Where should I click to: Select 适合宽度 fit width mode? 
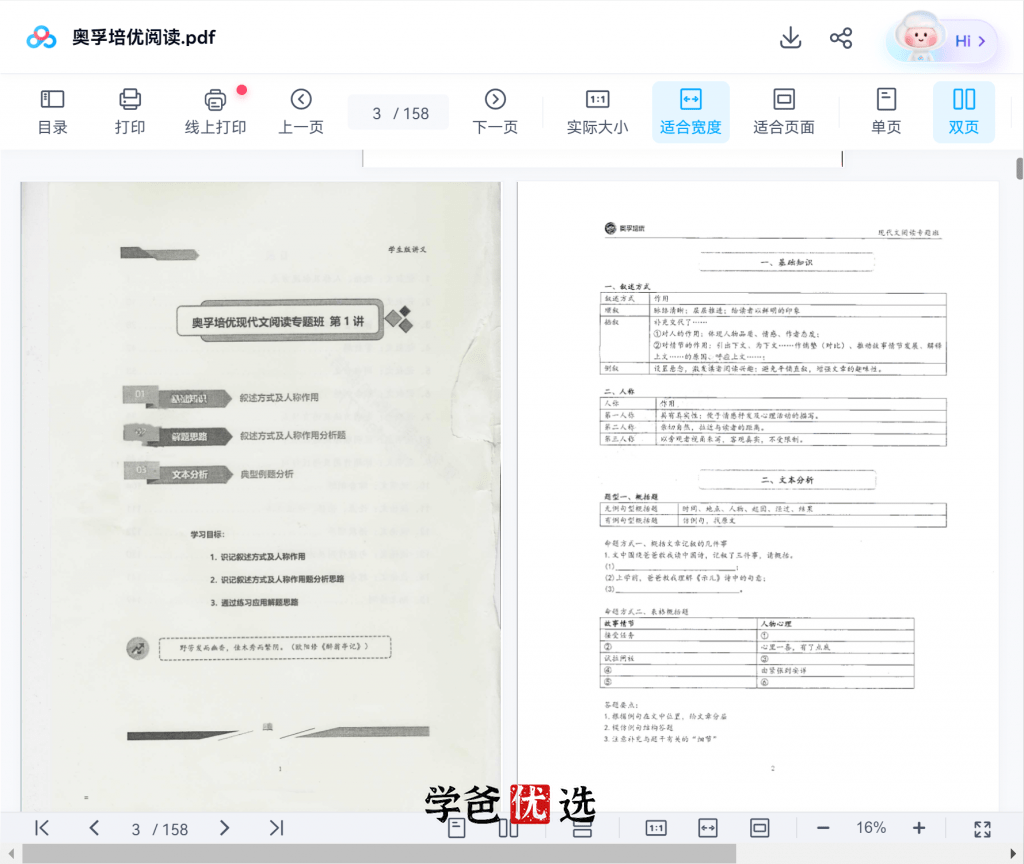[x=690, y=112]
